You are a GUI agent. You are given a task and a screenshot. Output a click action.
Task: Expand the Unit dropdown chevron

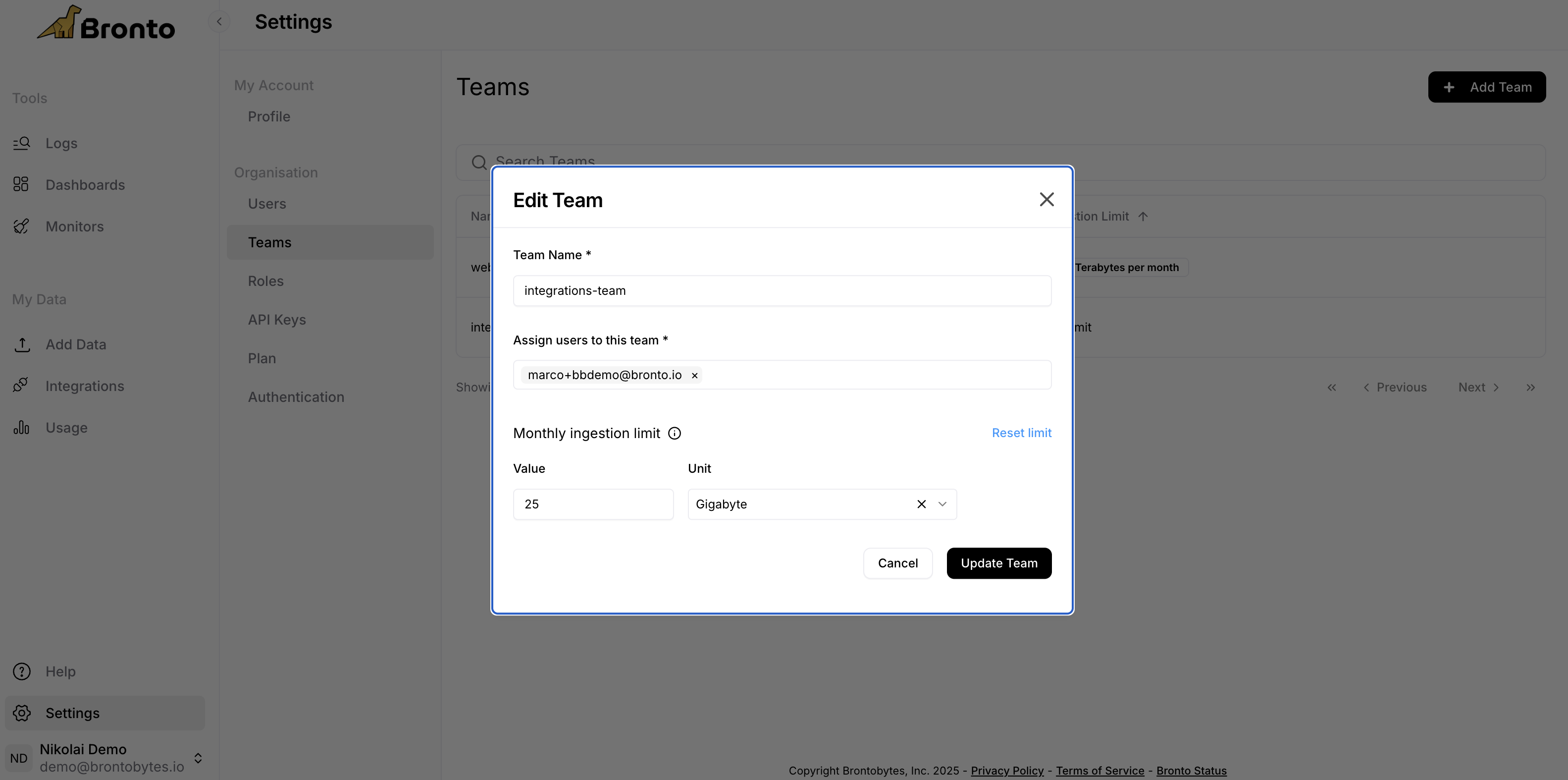[942, 504]
